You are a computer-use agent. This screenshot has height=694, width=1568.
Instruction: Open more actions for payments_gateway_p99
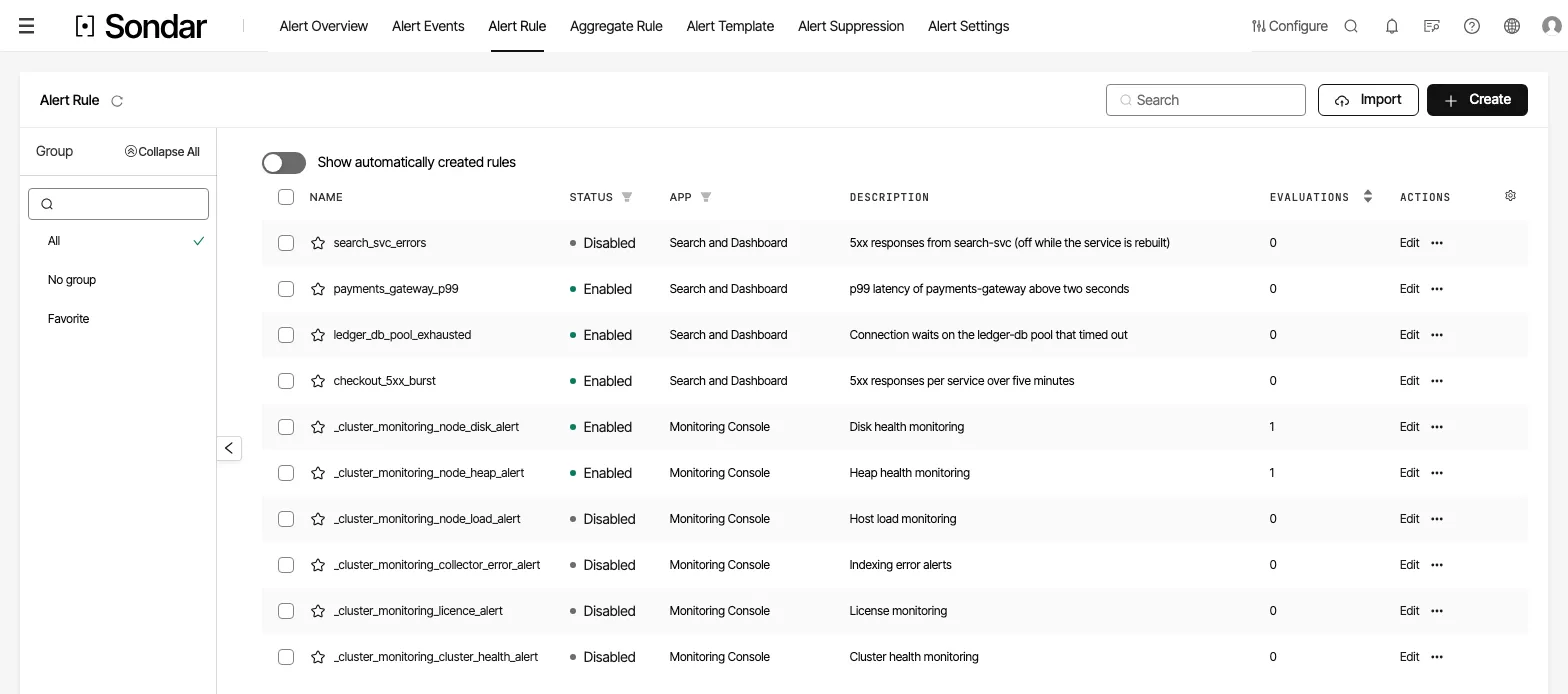click(x=1437, y=289)
